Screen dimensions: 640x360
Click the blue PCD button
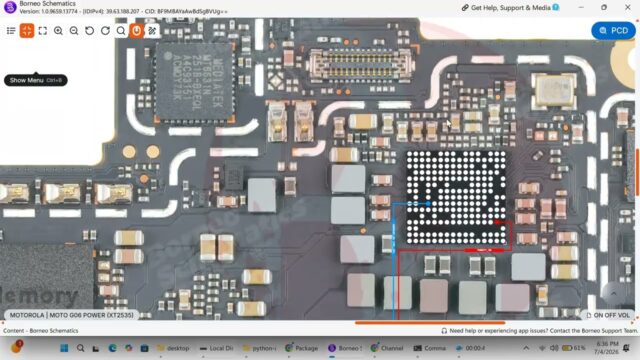coord(613,31)
